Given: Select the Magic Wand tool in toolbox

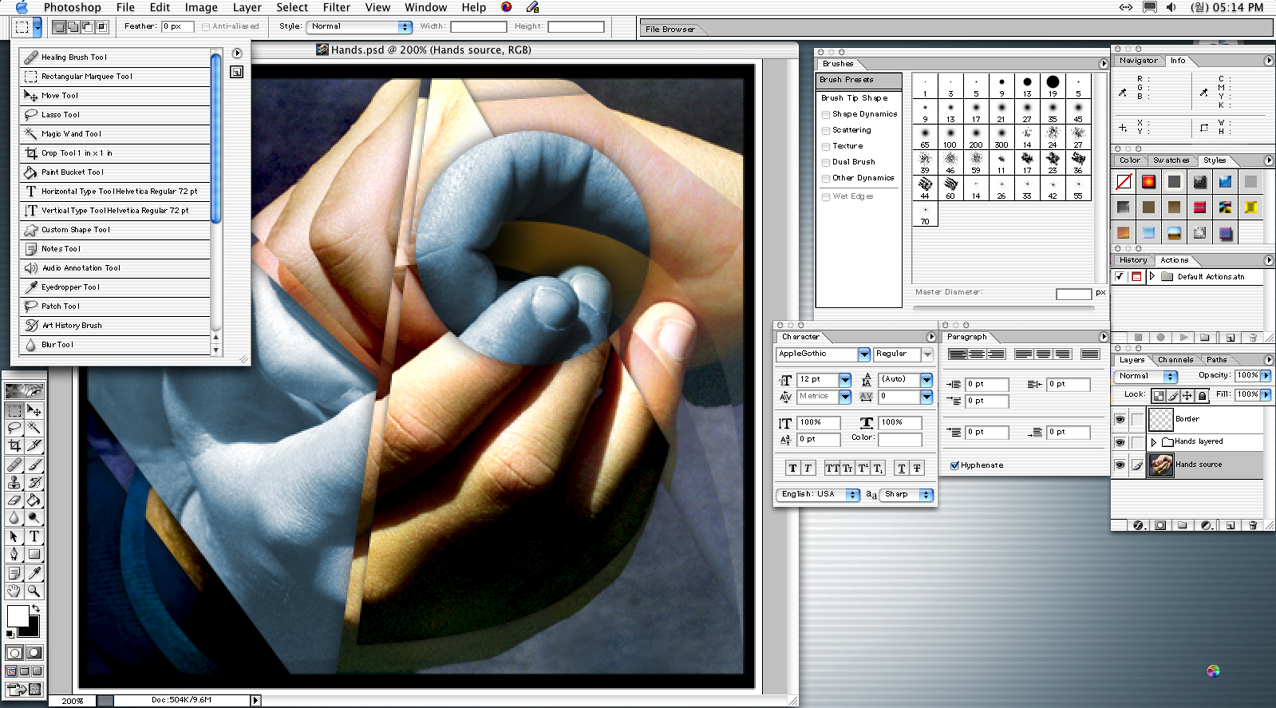Looking at the screenshot, I should pos(34,427).
